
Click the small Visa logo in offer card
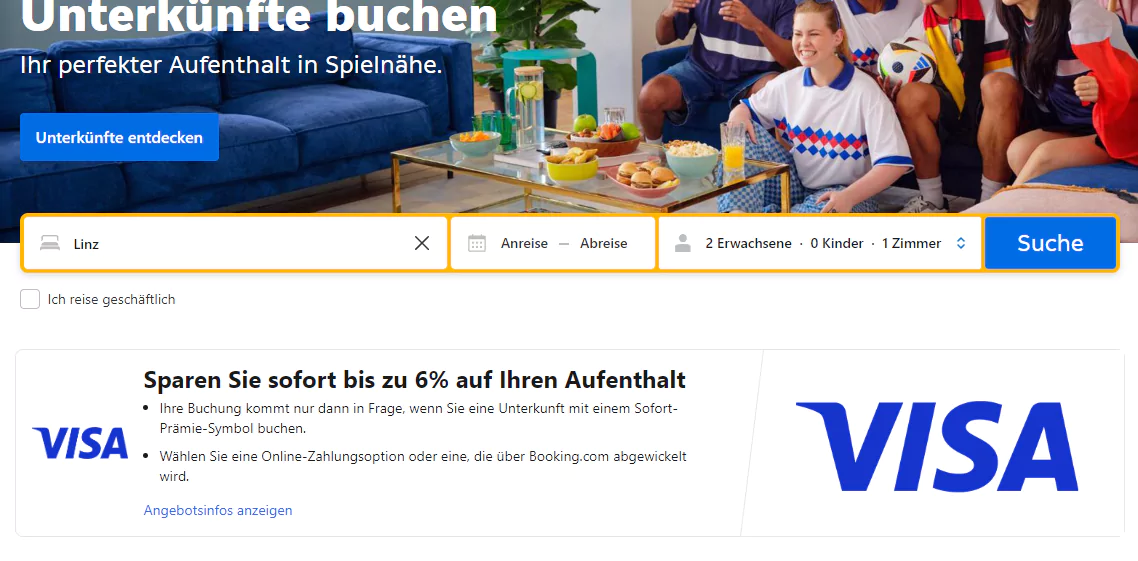[80, 443]
